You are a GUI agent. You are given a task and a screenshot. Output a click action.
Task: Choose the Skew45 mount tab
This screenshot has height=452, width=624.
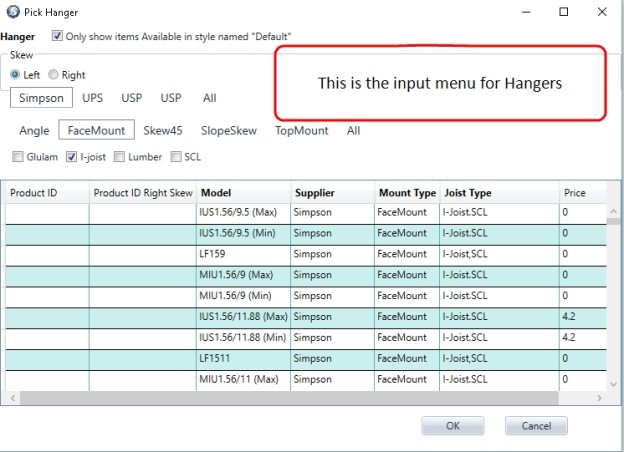tap(163, 130)
